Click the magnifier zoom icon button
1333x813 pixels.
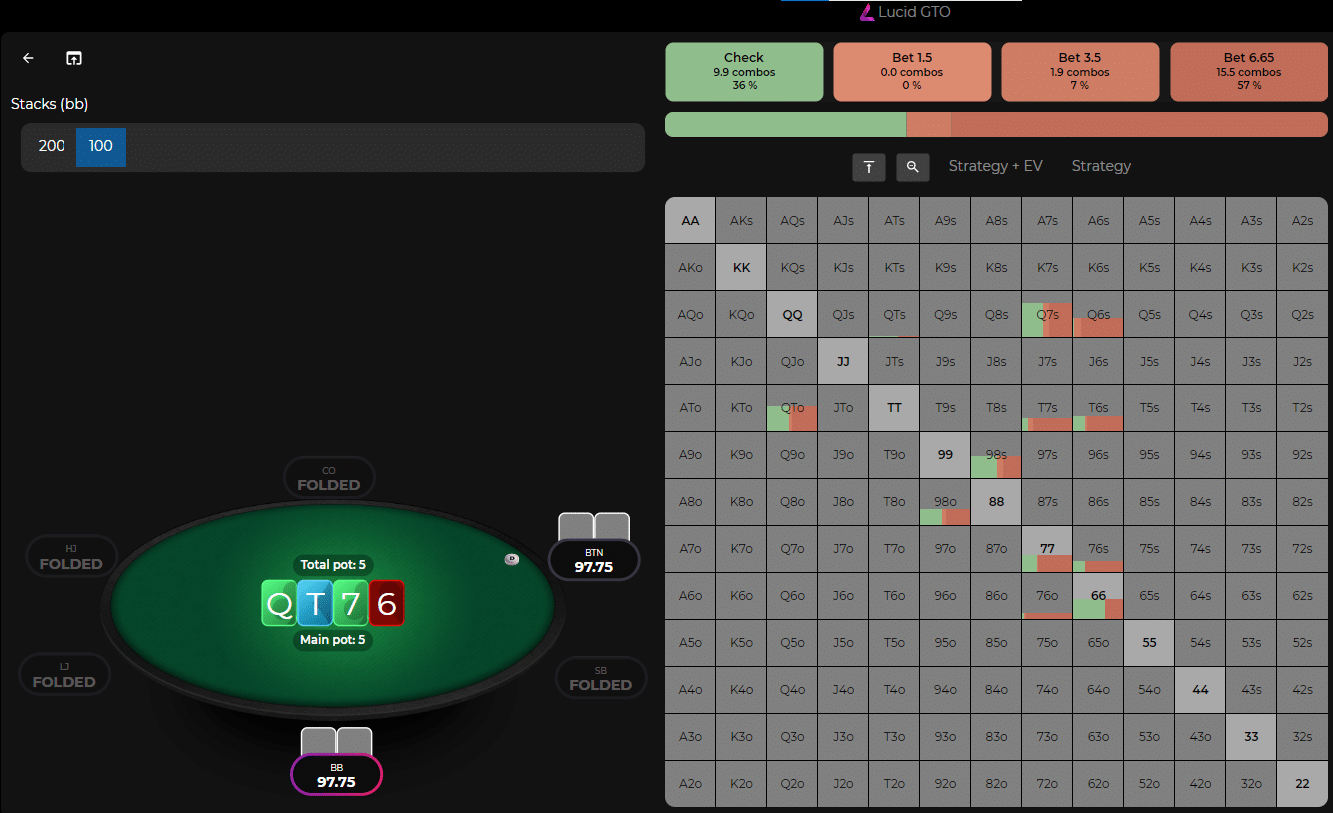pyautogui.click(x=913, y=167)
